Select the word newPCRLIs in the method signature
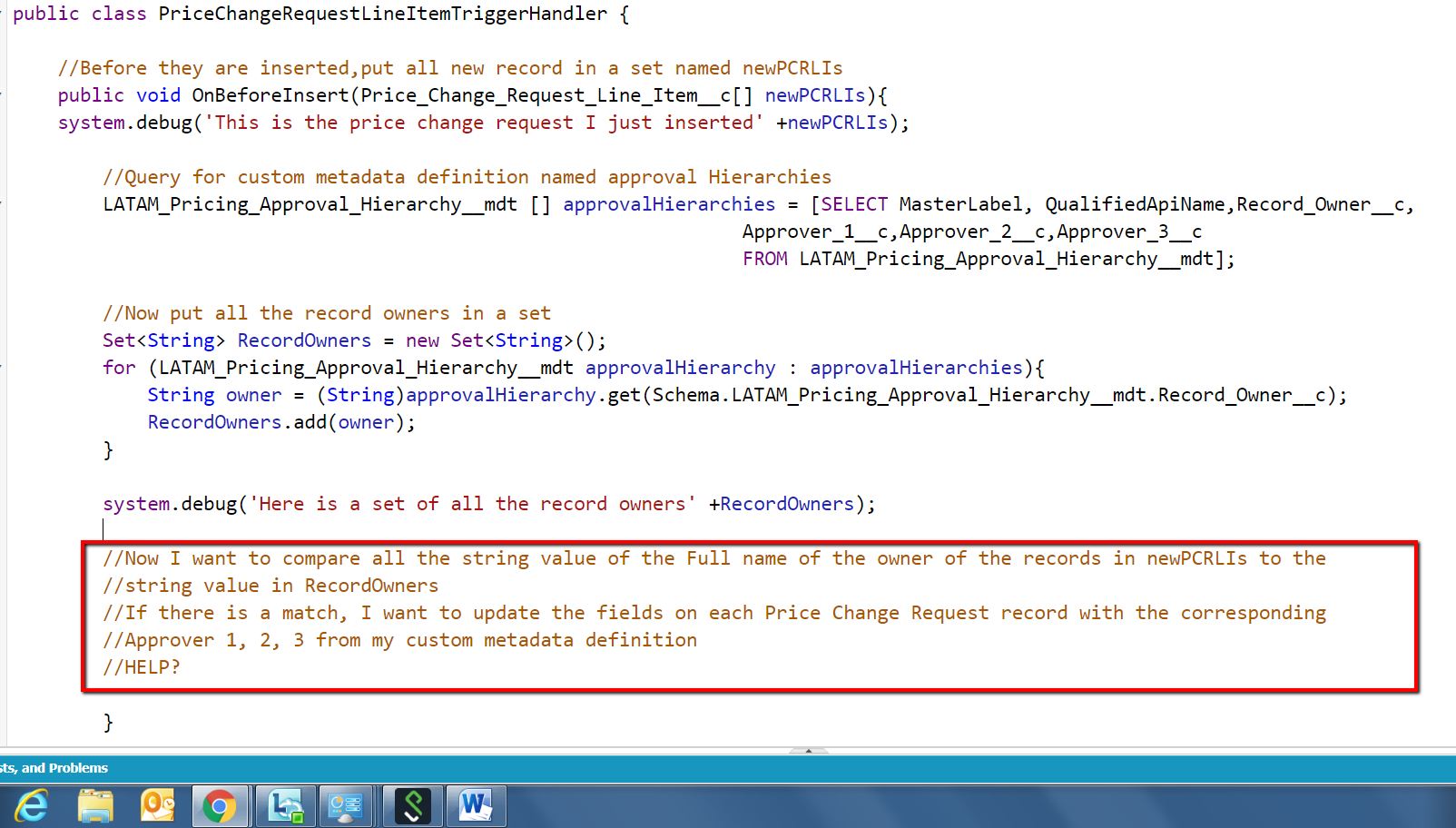Image resolution: width=1456 pixels, height=828 pixels. [x=814, y=94]
